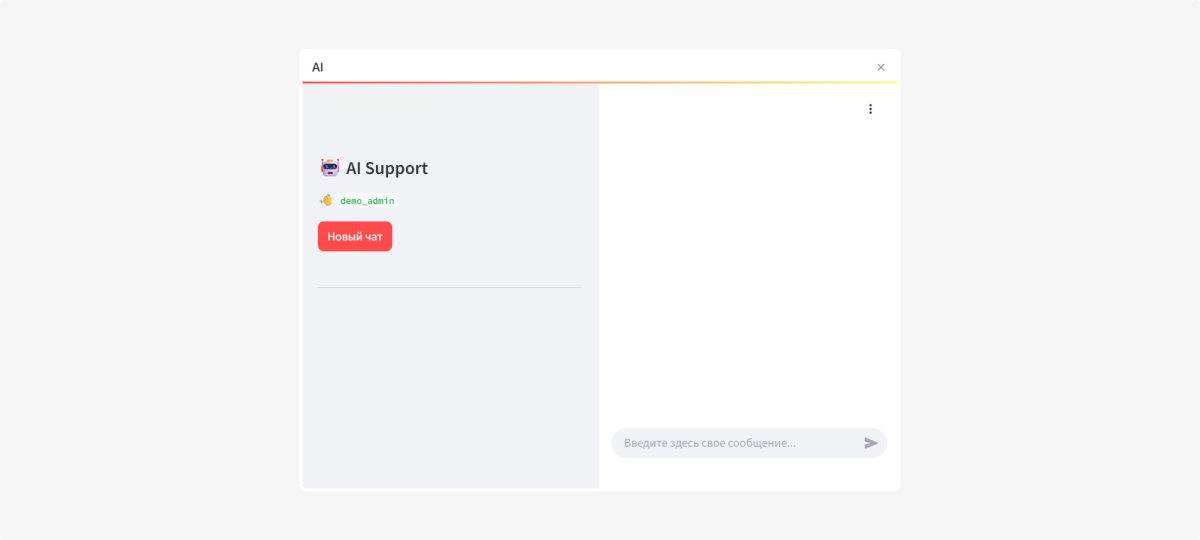Click blank sidebar space right of Новый чат
The image size is (1200, 540).
[490, 237]
